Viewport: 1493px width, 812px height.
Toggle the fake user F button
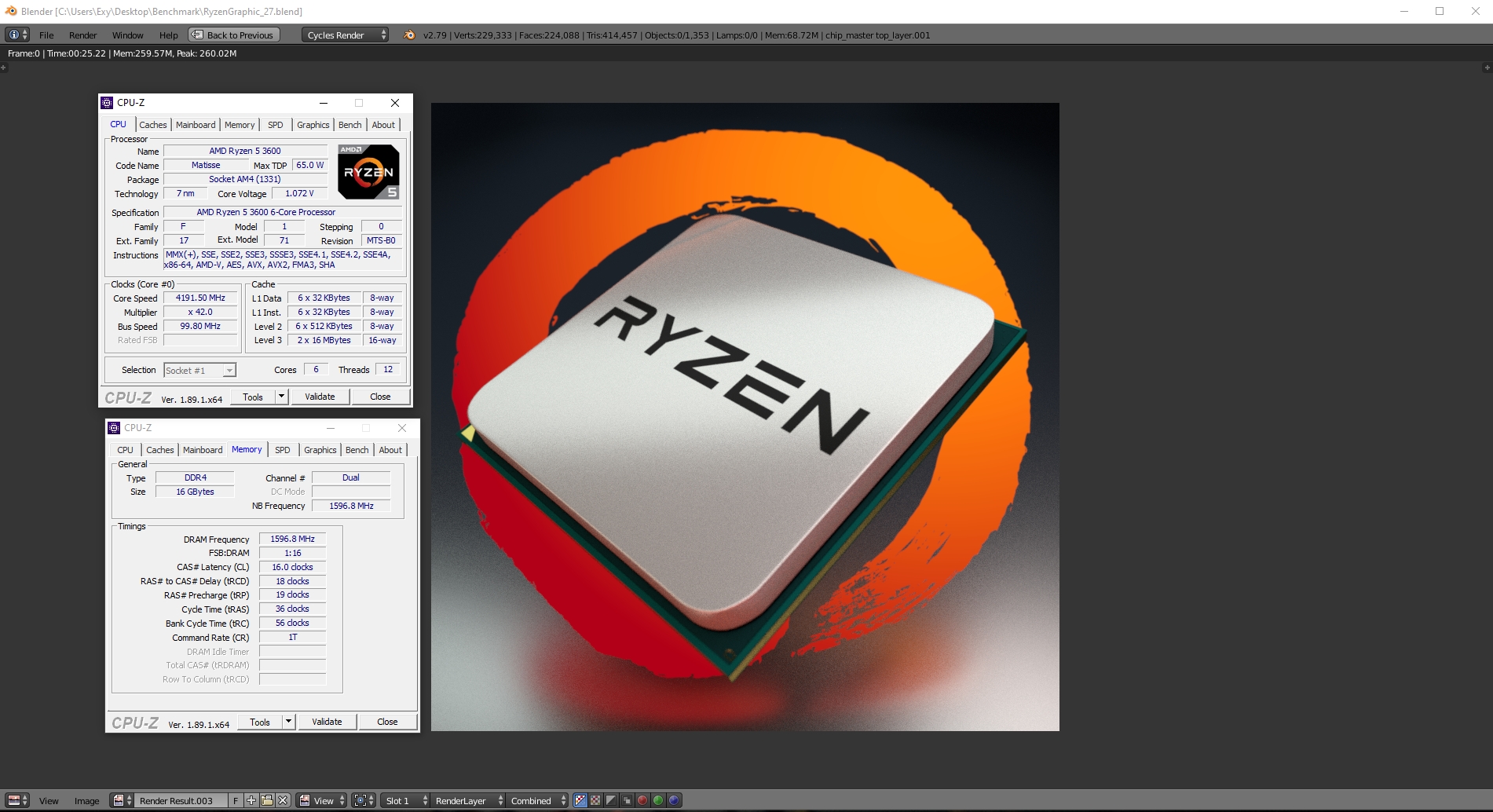coord(235,800)
